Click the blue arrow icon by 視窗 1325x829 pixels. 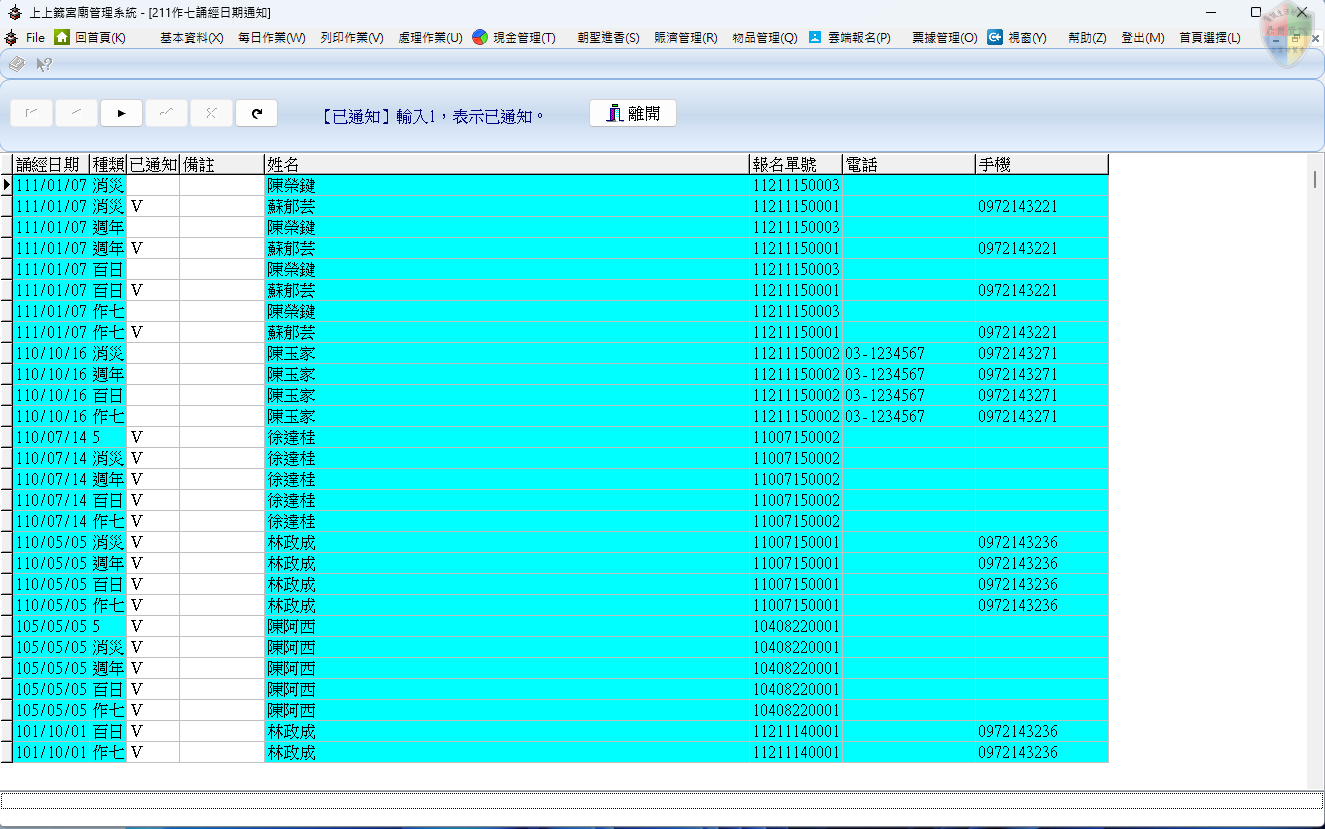(x=995, y=37)
